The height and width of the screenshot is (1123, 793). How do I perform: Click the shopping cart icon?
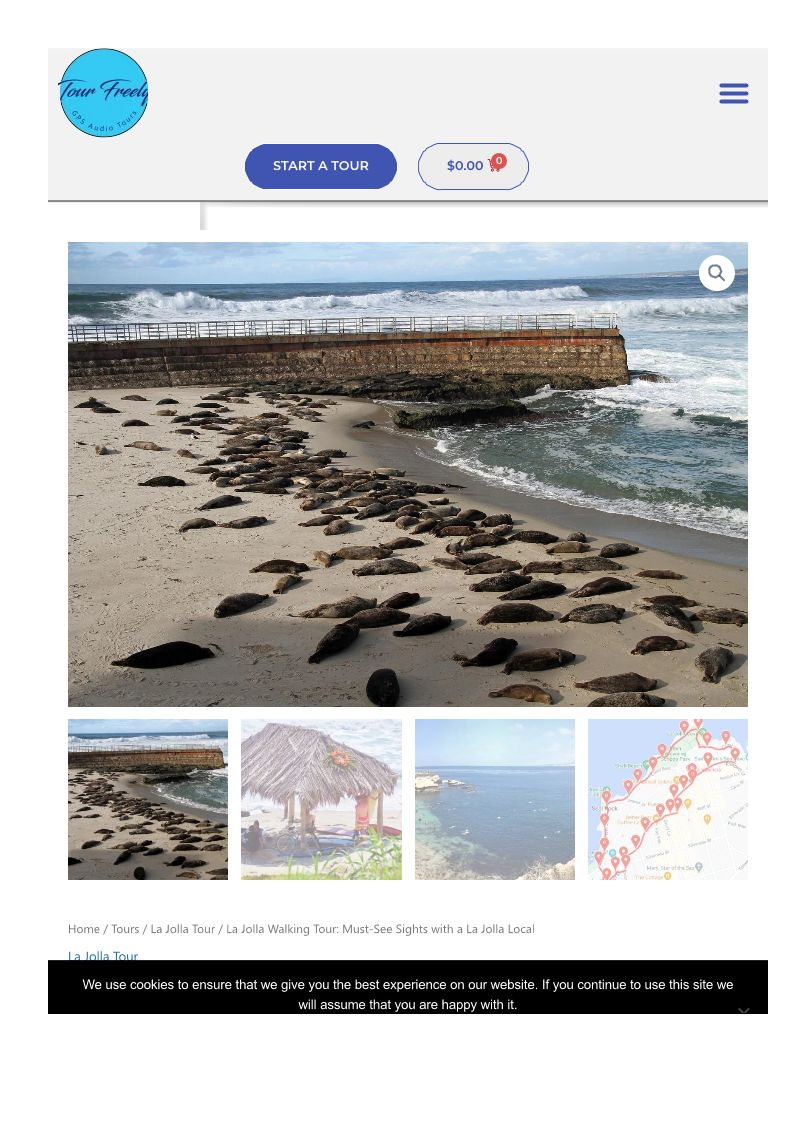(x=494, y=165)
